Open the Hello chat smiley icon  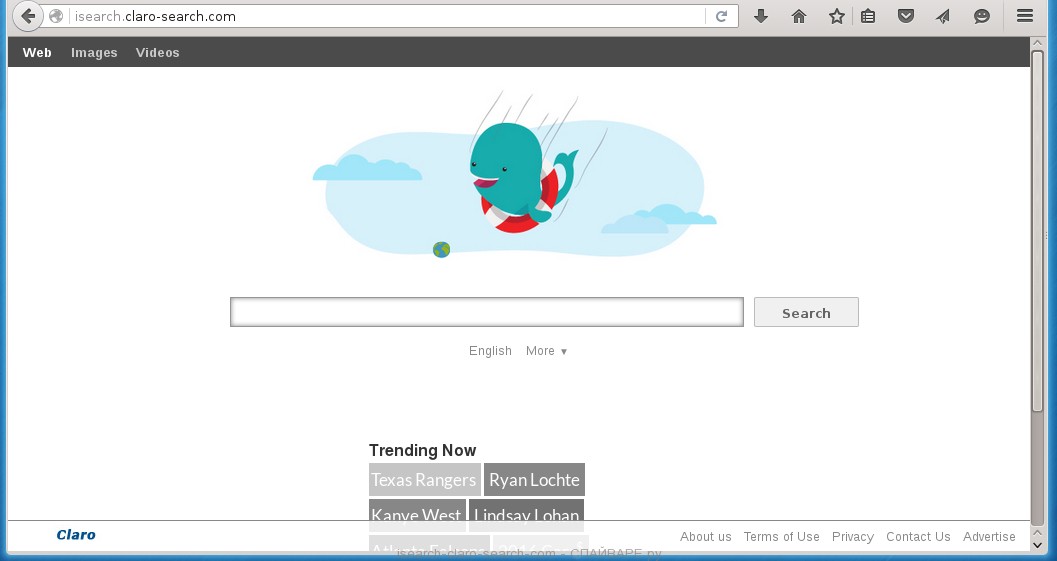tap(982, 16)
